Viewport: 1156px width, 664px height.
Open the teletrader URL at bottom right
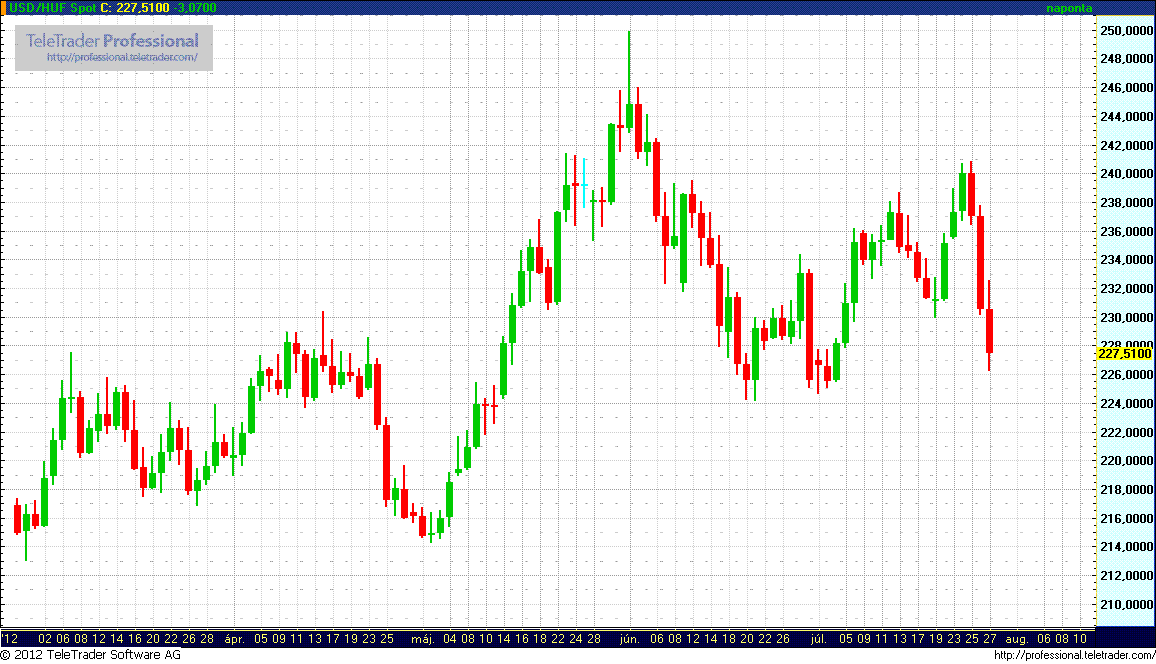1074,655
